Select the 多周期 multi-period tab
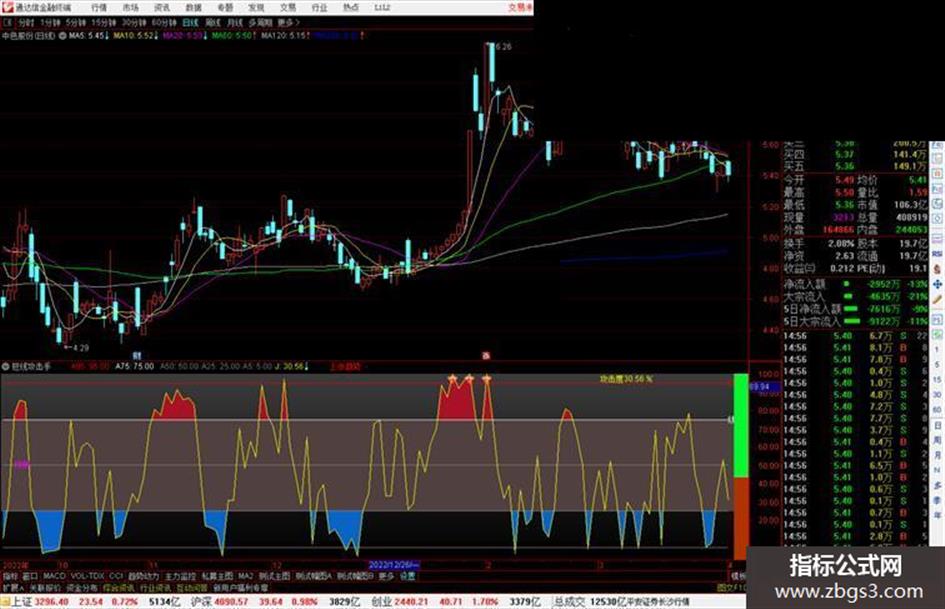This screenshot has width=945, height=609. [x=260, y=23]
